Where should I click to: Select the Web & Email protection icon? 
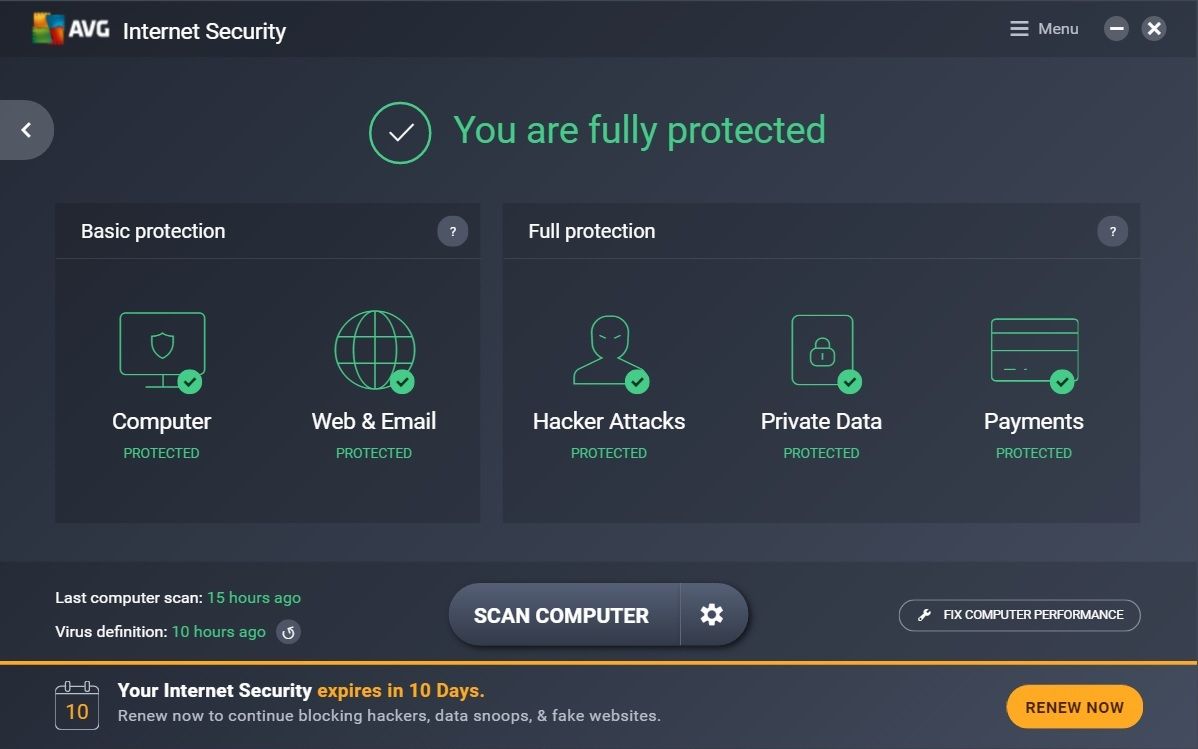click(x=374, y=350)
